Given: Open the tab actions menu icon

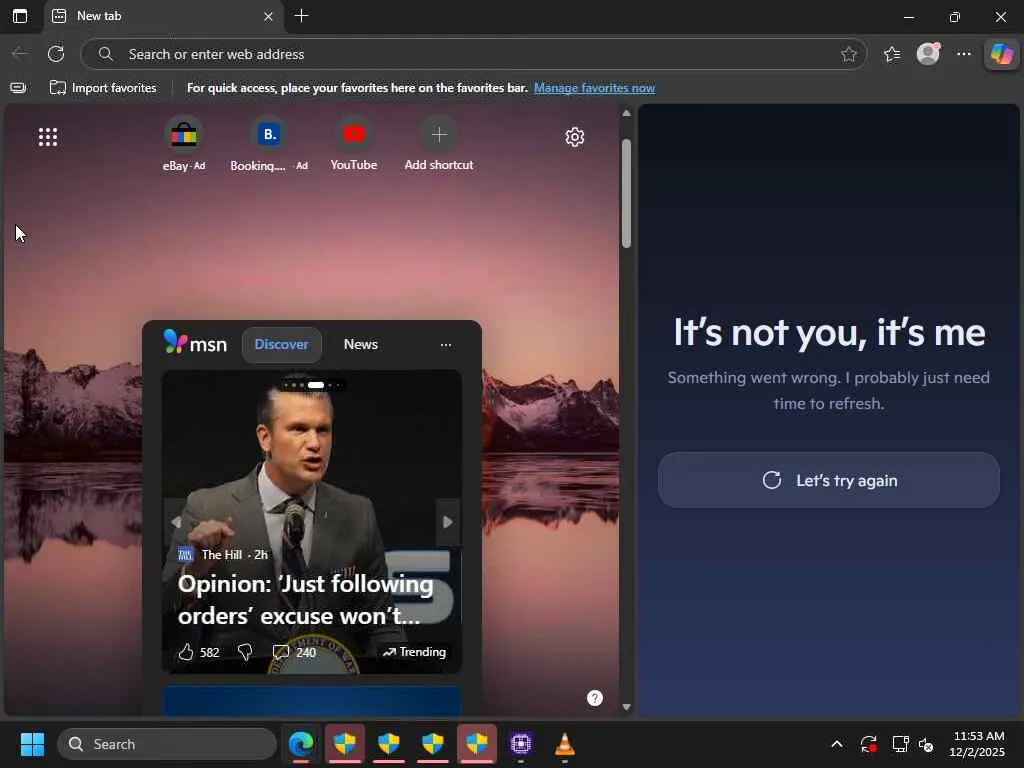Looking at the screenshot, I should pos(20,16).
